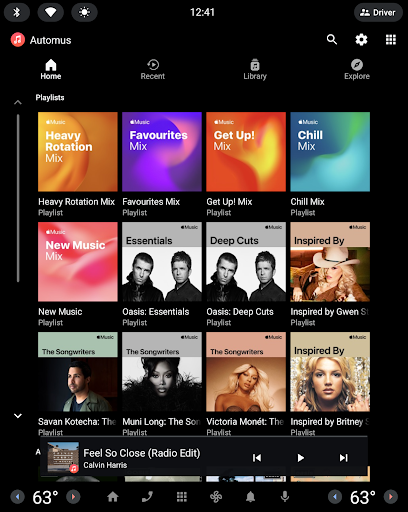Open the Bluetooth status pill
The height and width of the screenshot is (512, 408).
(17, 12)
